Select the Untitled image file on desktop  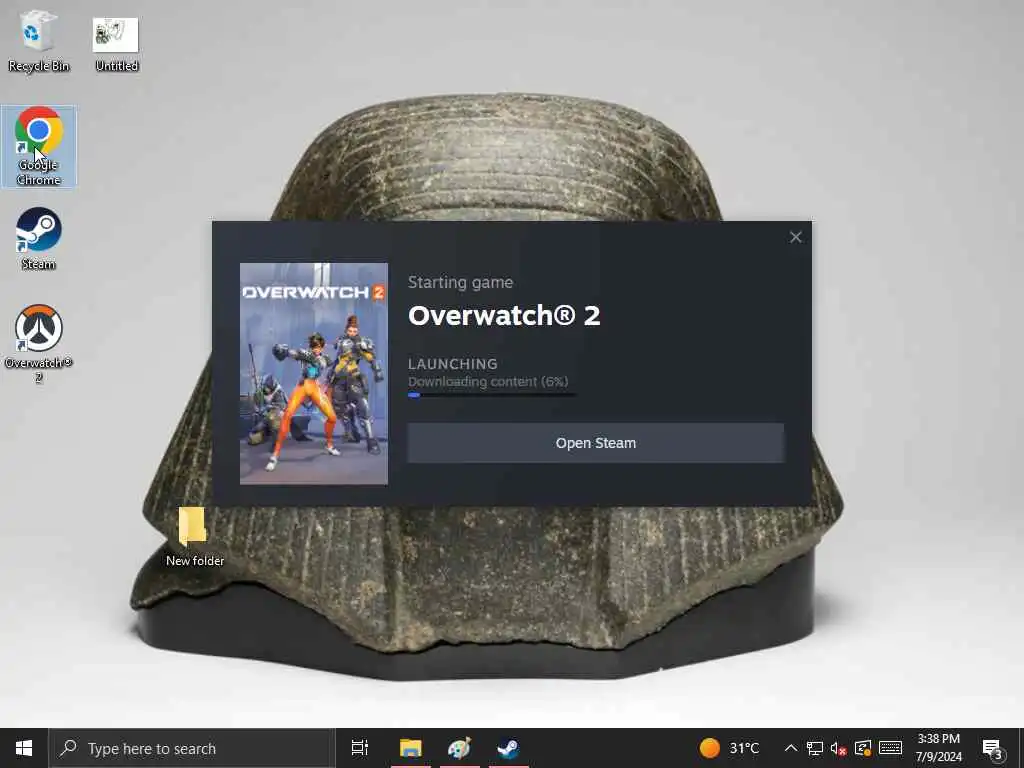(x=116, y=44)
